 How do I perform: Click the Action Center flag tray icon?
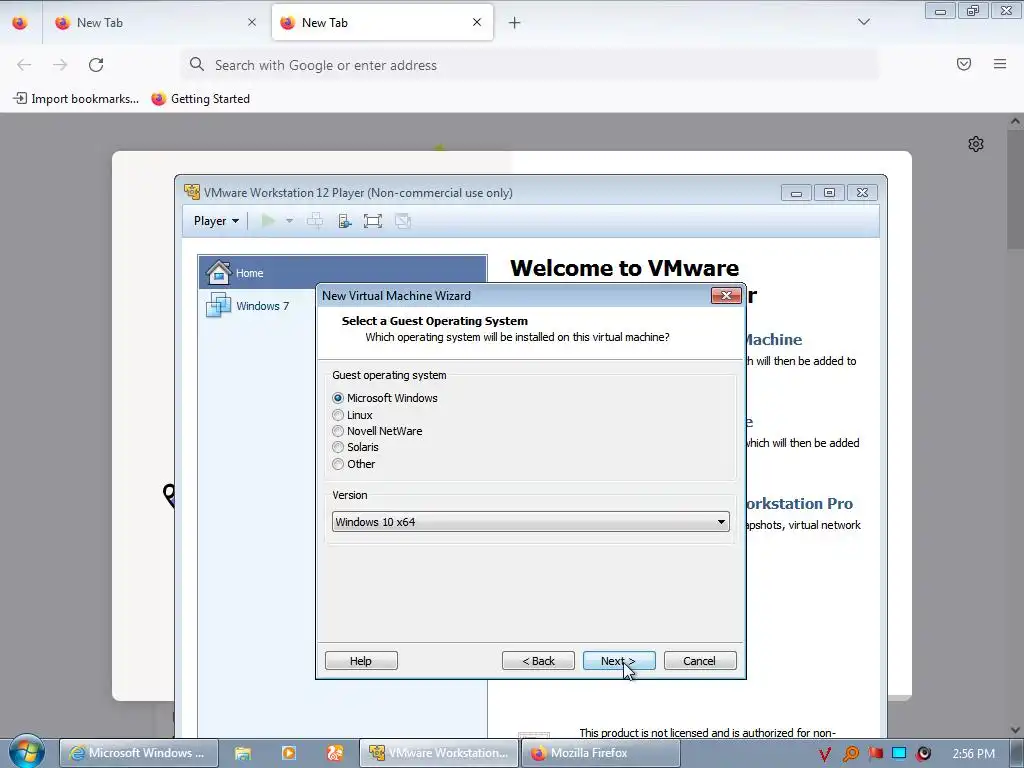[876, 754]
